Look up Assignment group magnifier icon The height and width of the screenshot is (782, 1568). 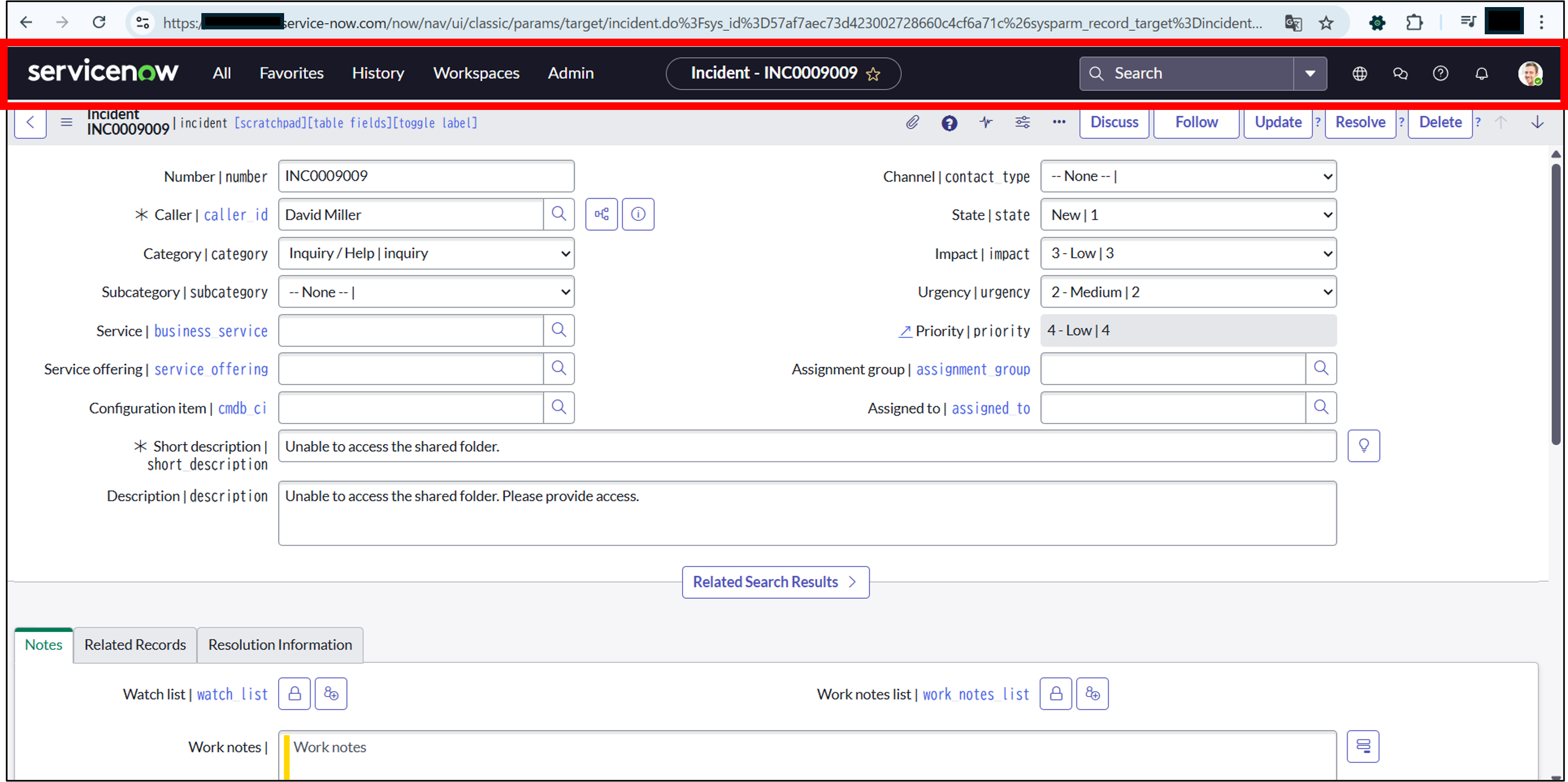pyautogui.click(x=1321, y=369)
